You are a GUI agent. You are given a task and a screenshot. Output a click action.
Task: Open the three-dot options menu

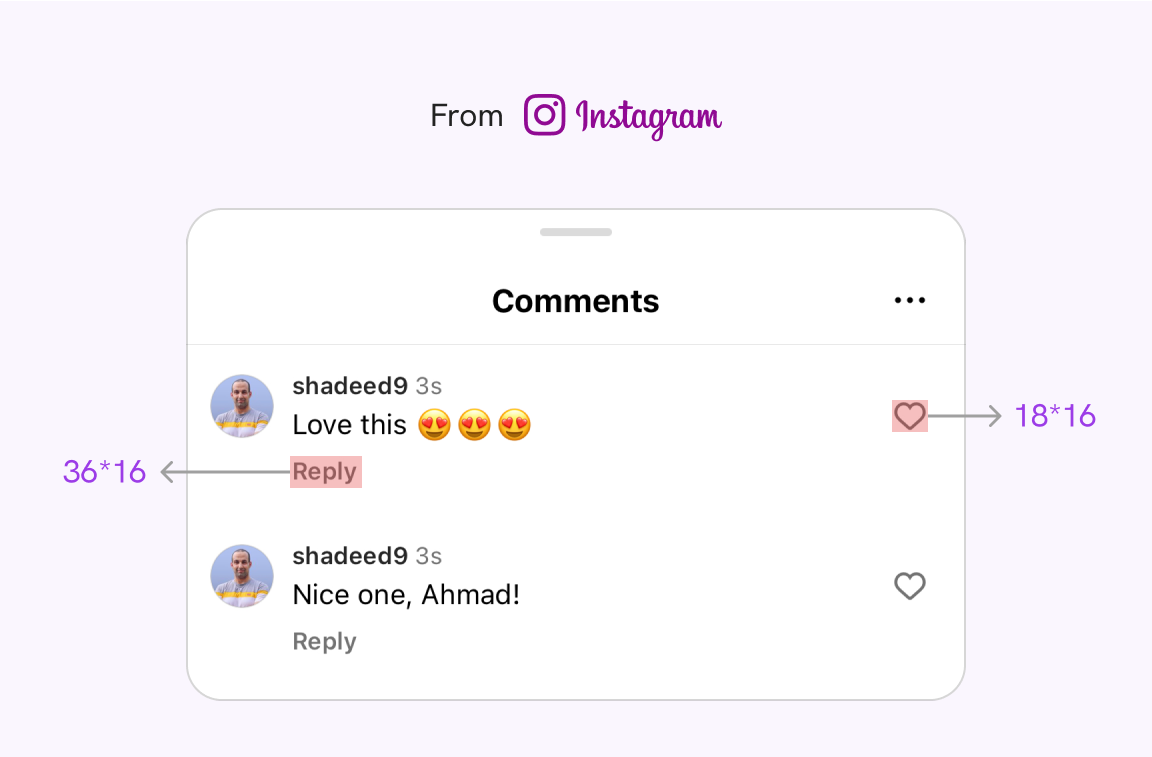coord(909,300)
